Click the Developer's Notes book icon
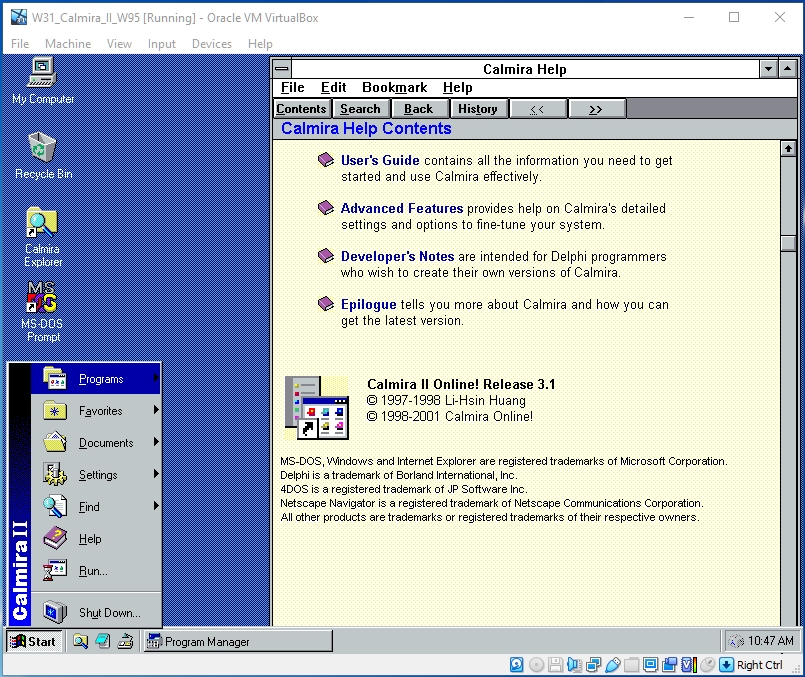This screenshot has height=677, width=805. (325, 256)
